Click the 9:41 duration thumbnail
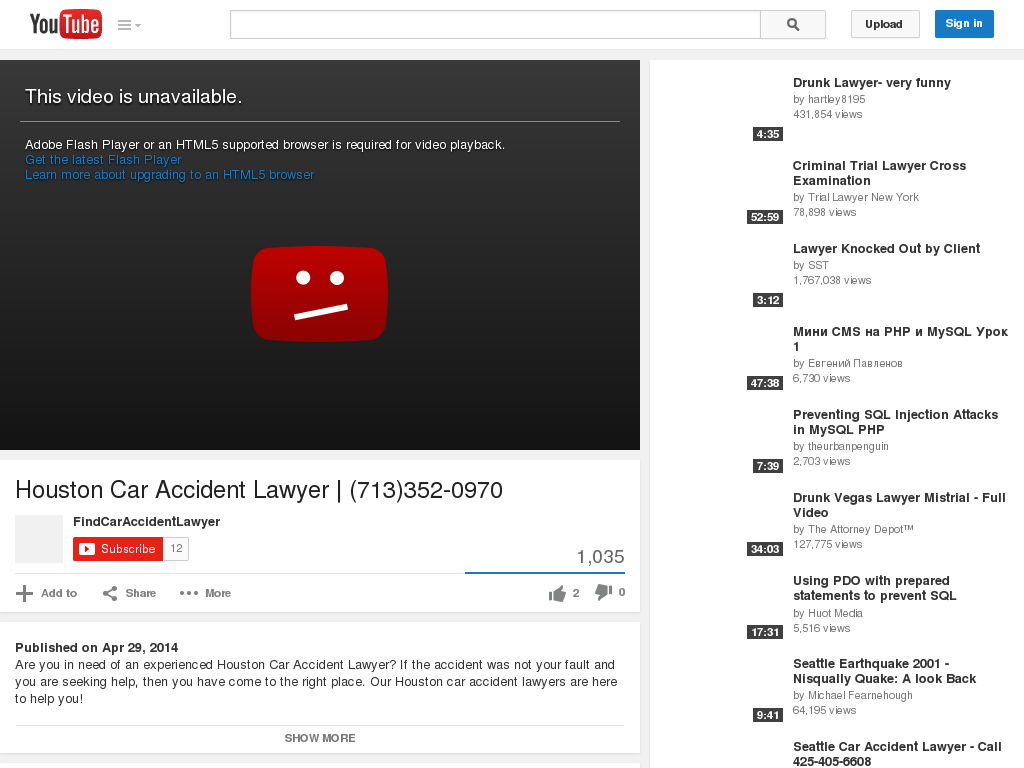1024x768 pixels. (x=767, y=715)
